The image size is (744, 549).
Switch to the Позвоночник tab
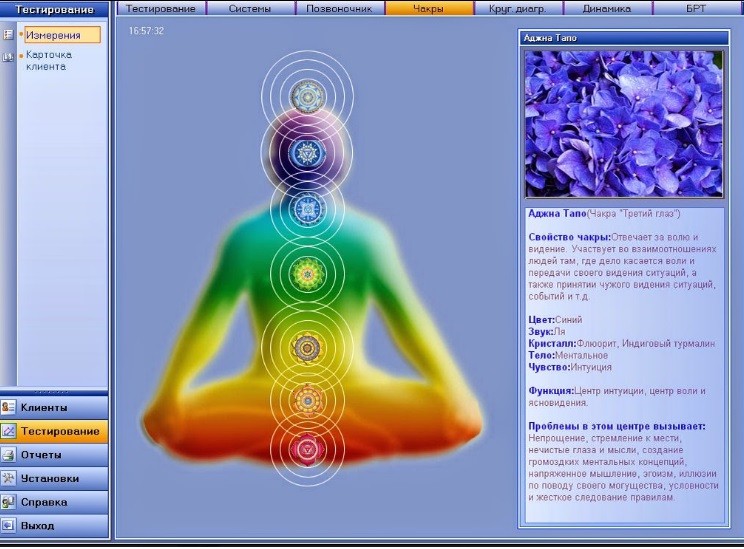[x=339, y=8]
